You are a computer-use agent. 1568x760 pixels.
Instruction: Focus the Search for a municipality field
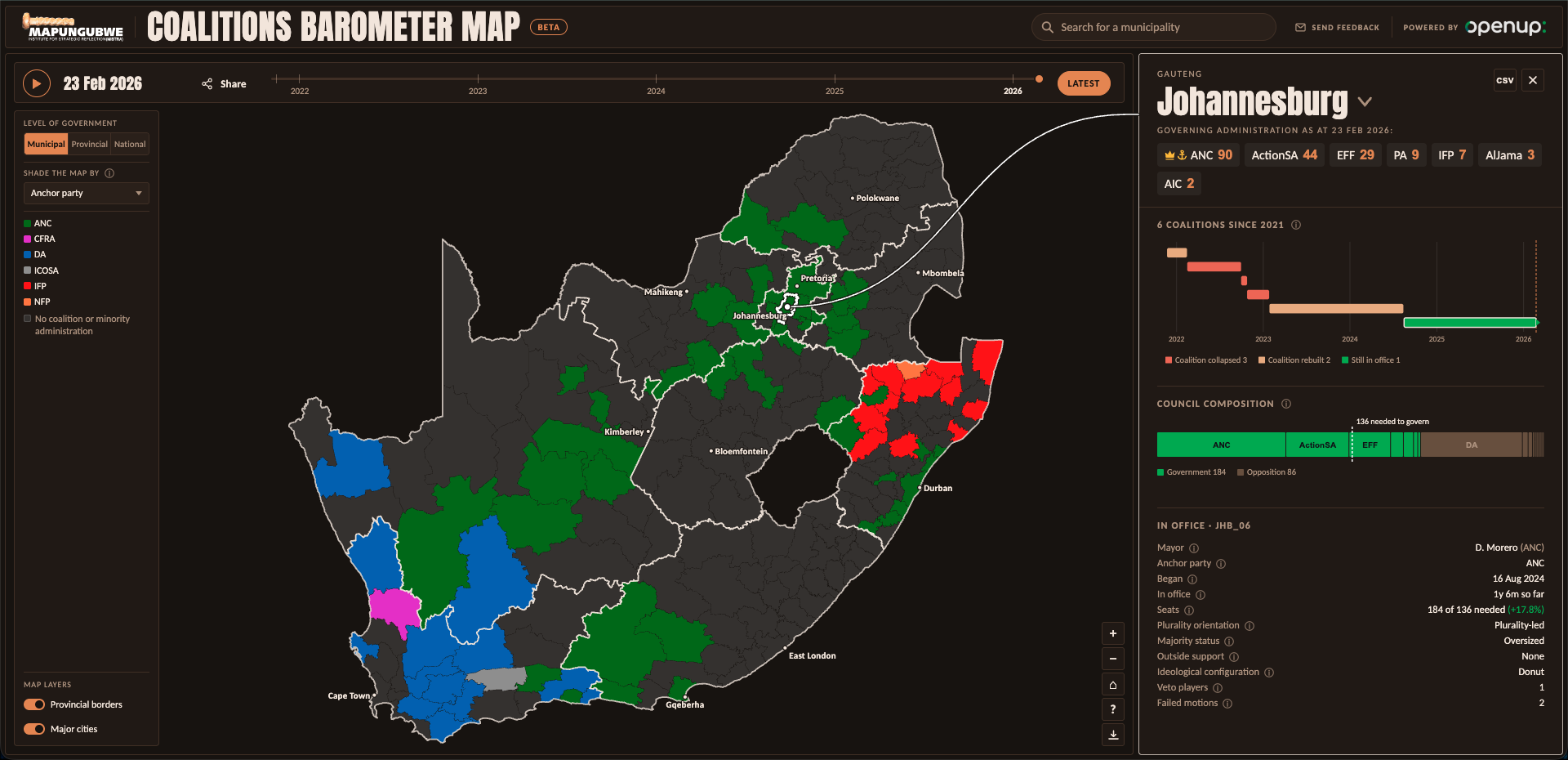[1154, 27]
